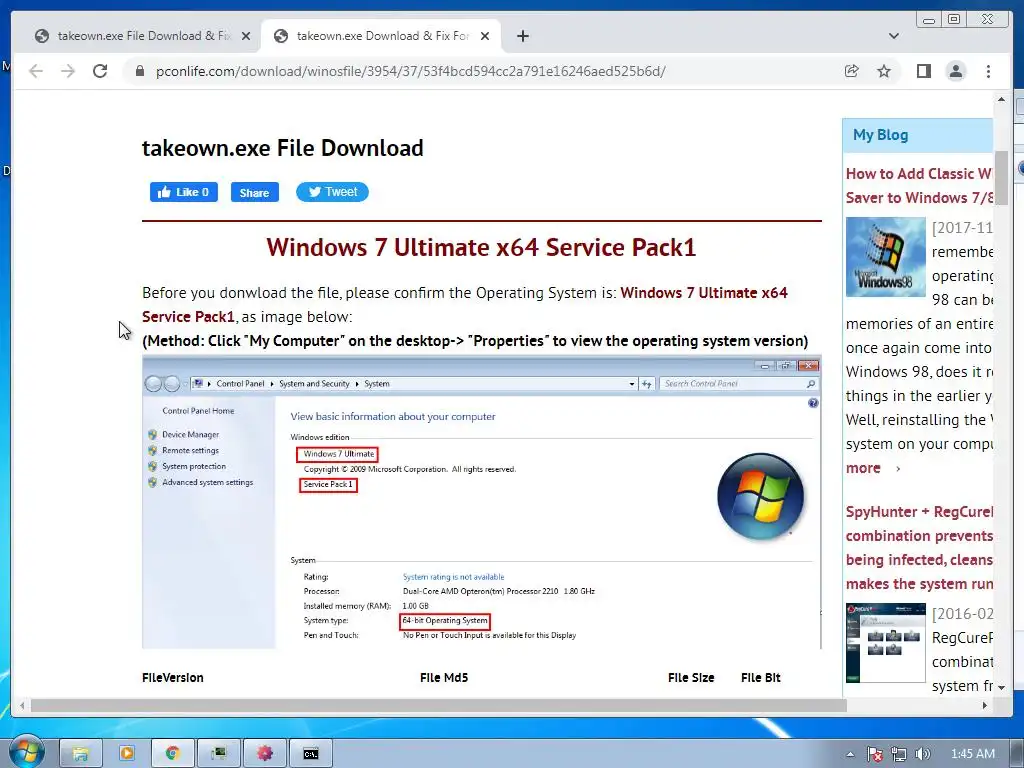Click the 'Windows 7 Ultimate x64 Service Pack1' heading
Screen dimensions: 1024x768
pos(481,248)
